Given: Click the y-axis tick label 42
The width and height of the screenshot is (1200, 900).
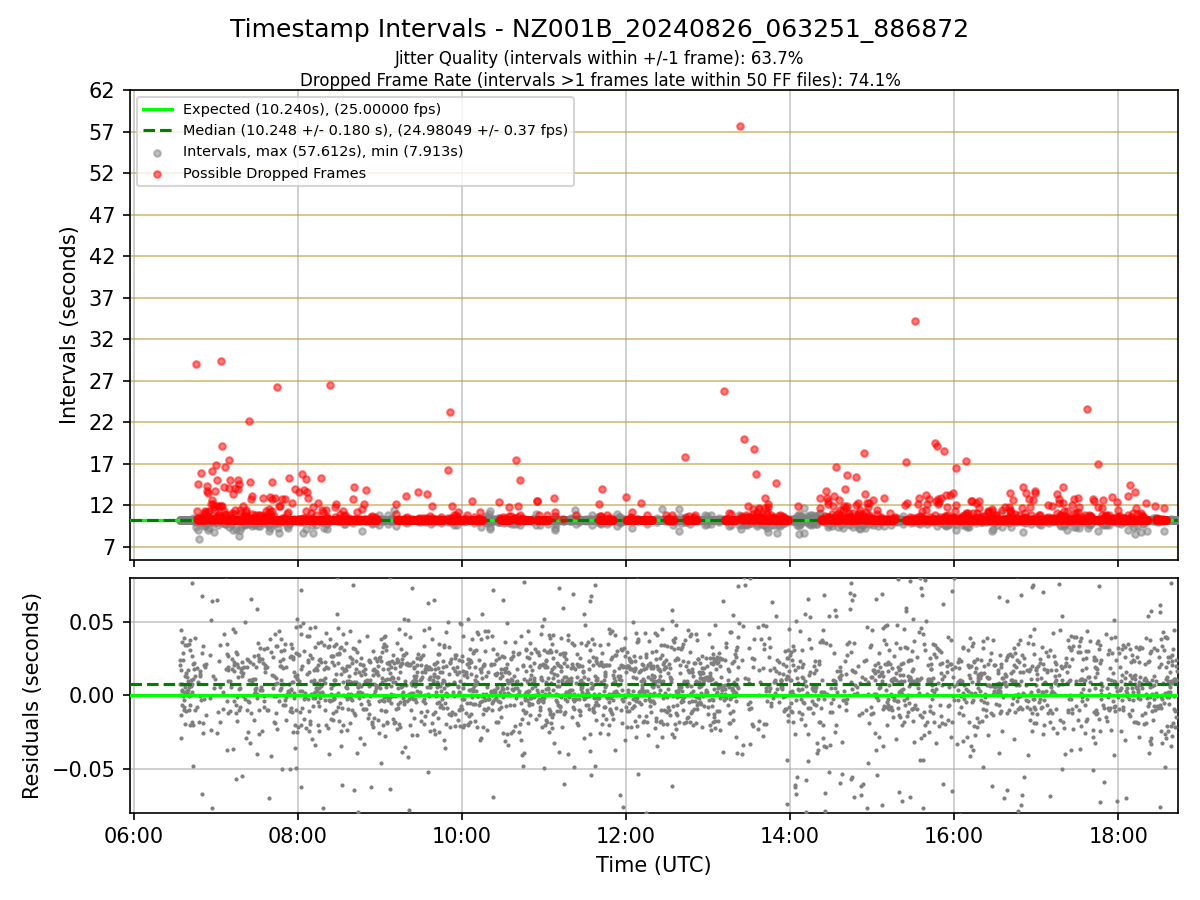Looking at the screenshot, I should click(104, 256).
